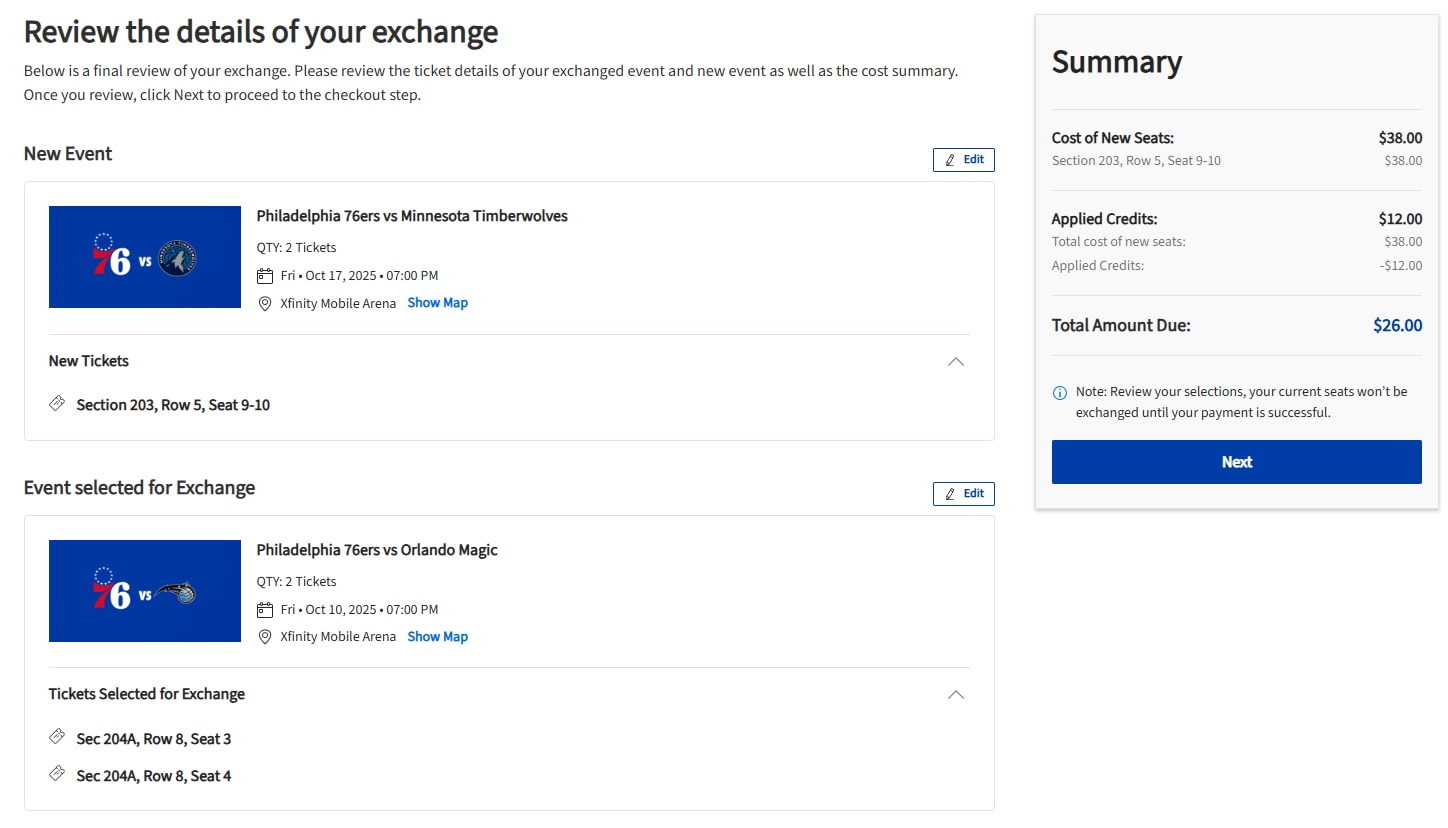Image resolution: width=1448 pixels, height=828 pixels.
Task: Edit the Event selected for Exchange
Action: point(963,493)
